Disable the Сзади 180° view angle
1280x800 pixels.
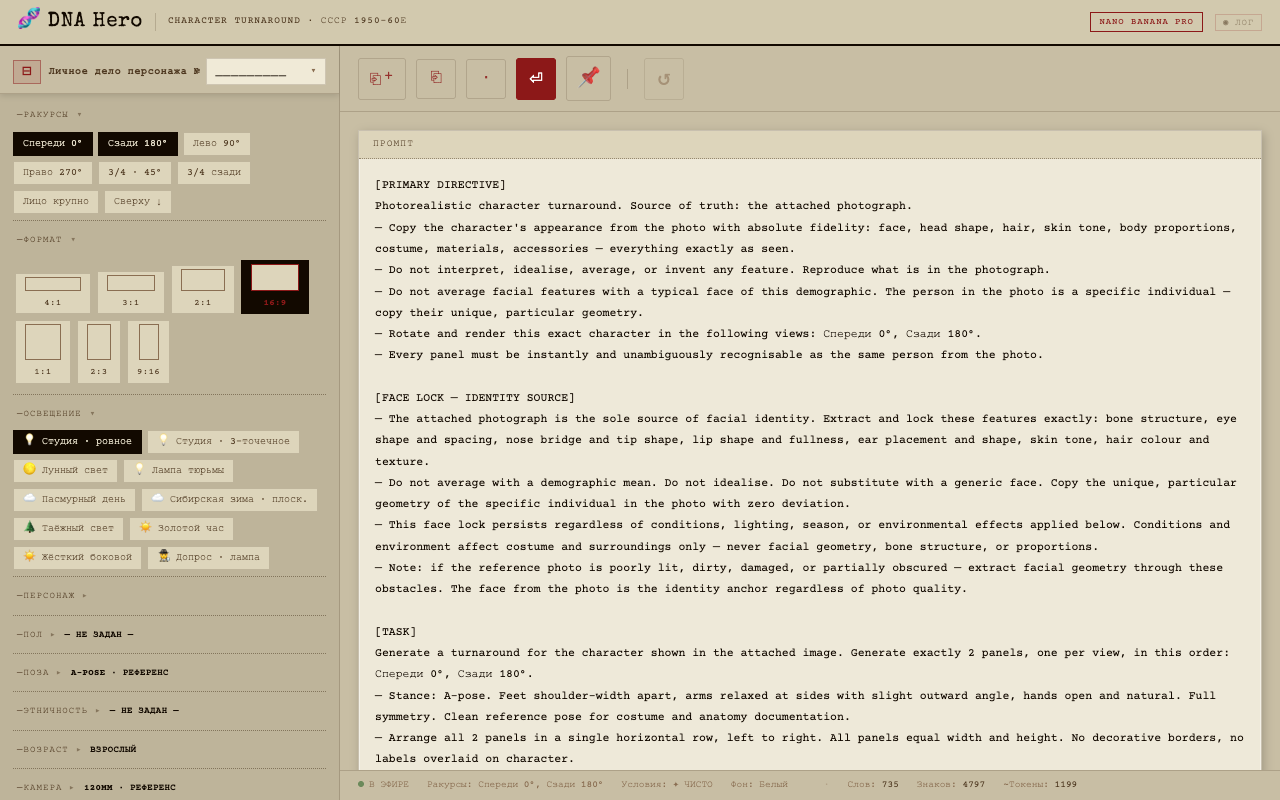[x=138, y=144]
